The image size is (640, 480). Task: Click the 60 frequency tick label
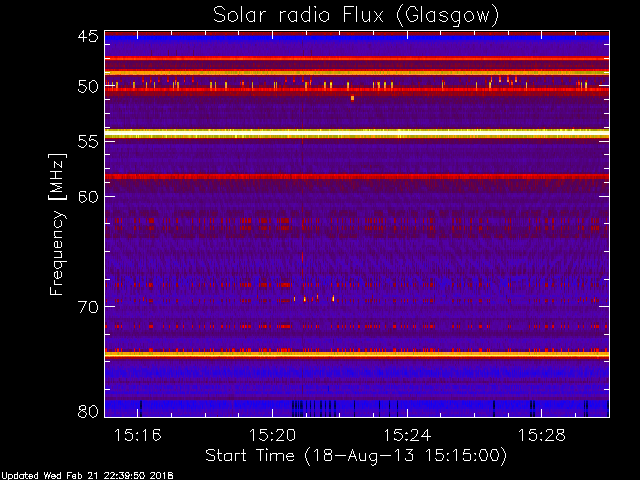88,196
